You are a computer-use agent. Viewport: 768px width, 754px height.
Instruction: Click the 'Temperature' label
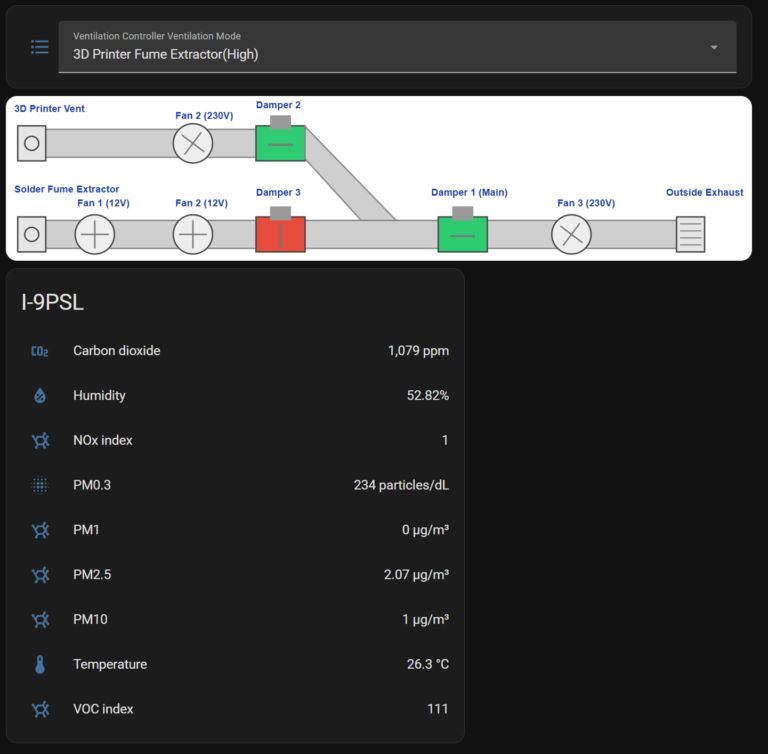pos(110,664)
